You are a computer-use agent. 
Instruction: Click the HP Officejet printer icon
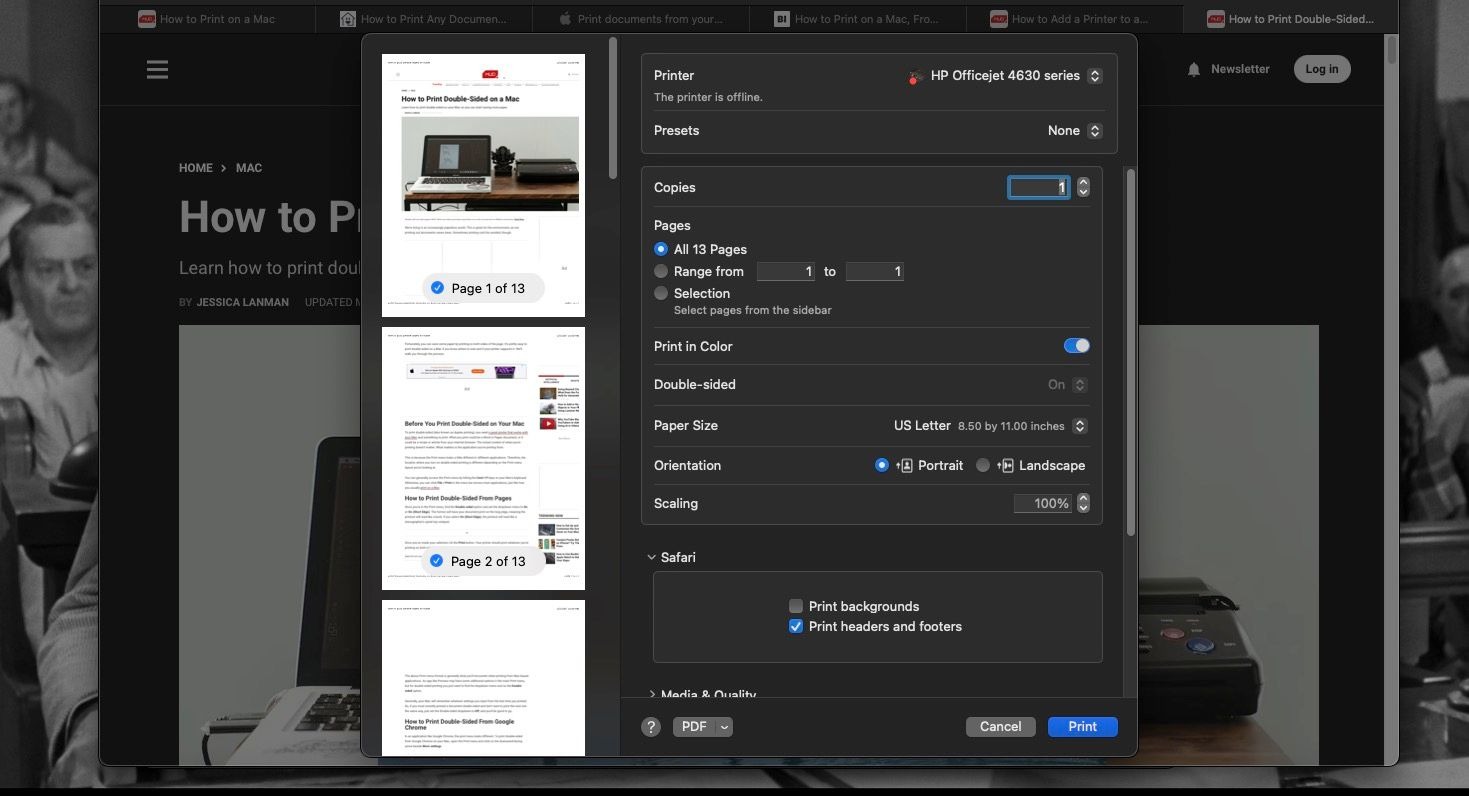pyautogui.click(x=914, y=76)
